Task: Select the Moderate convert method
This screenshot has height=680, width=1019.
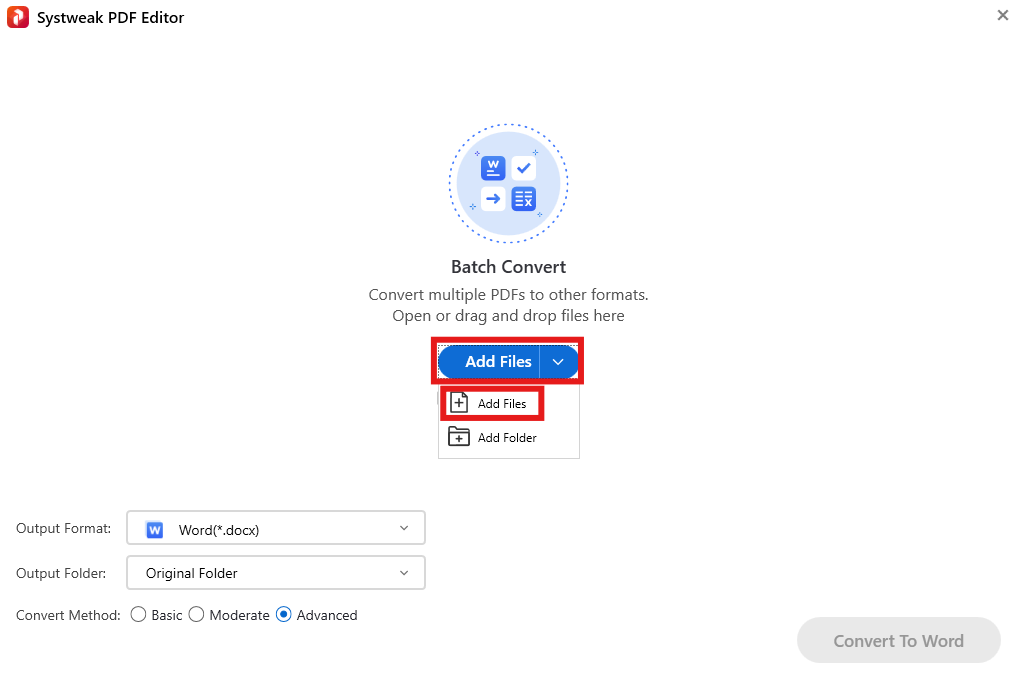Action: pos(197,615)
